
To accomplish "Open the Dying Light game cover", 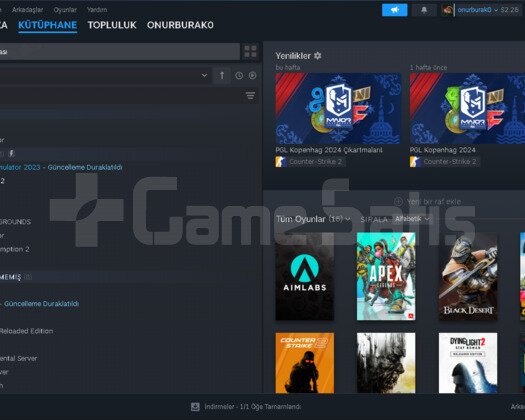I will click(386, 363).
